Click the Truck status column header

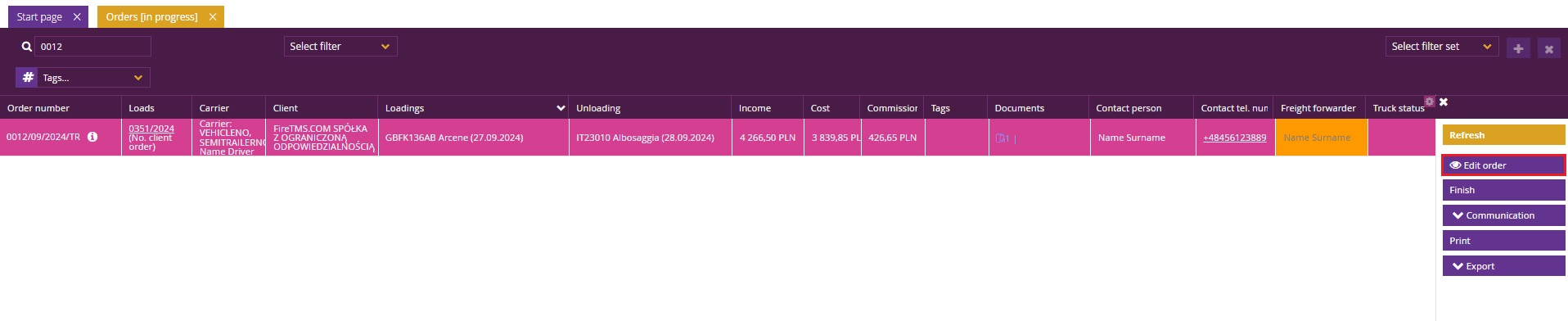(1399, 108)
